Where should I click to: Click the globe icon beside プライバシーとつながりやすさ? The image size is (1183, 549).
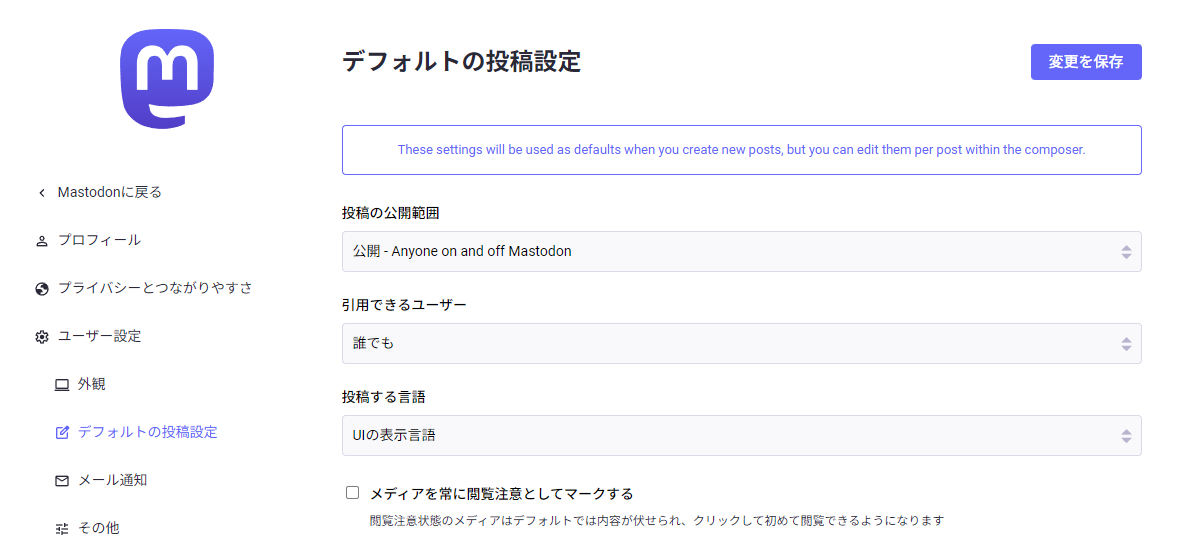coord(41,289)
